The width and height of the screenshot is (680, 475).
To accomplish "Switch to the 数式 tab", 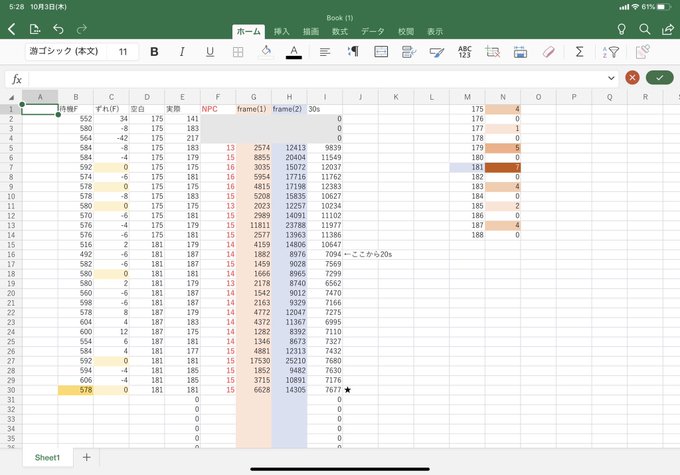I will coord(340,31).
